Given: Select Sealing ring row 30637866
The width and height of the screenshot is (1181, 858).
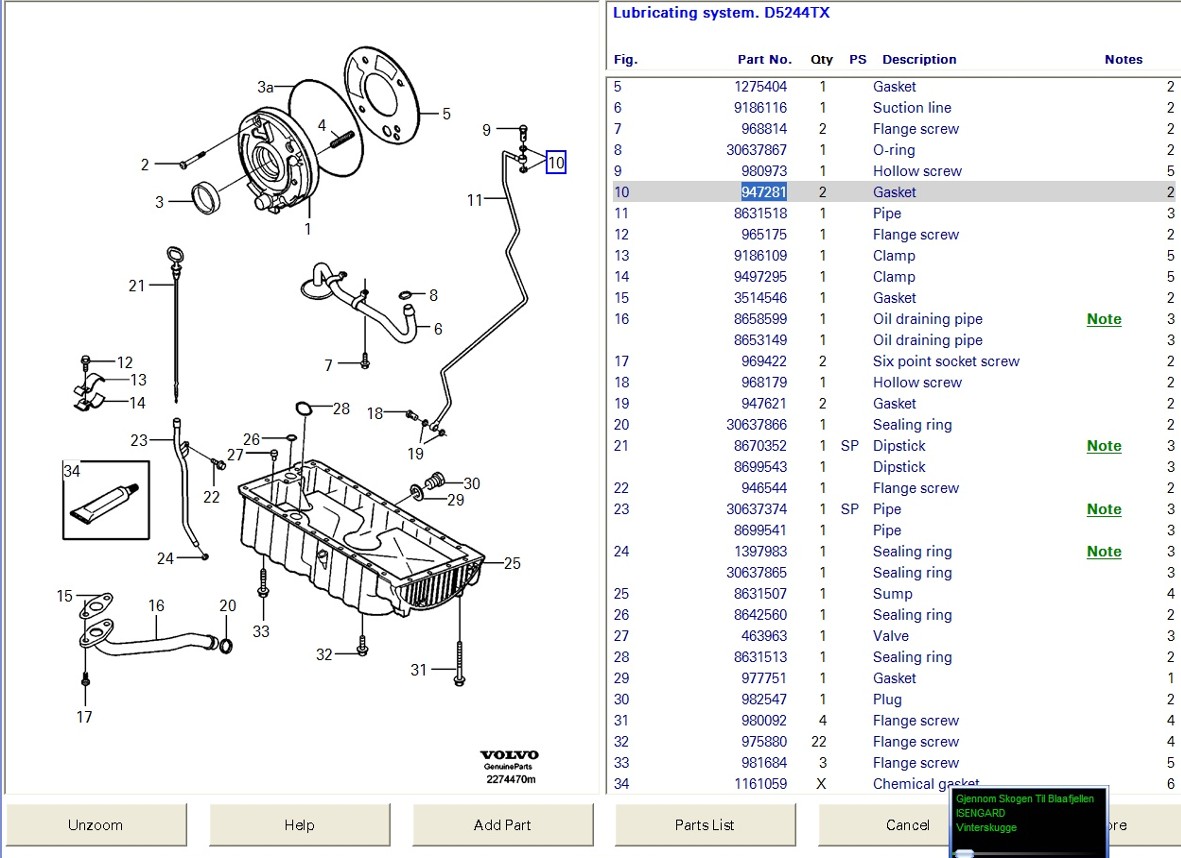Looking at the screenshot, I should [893, 424].
